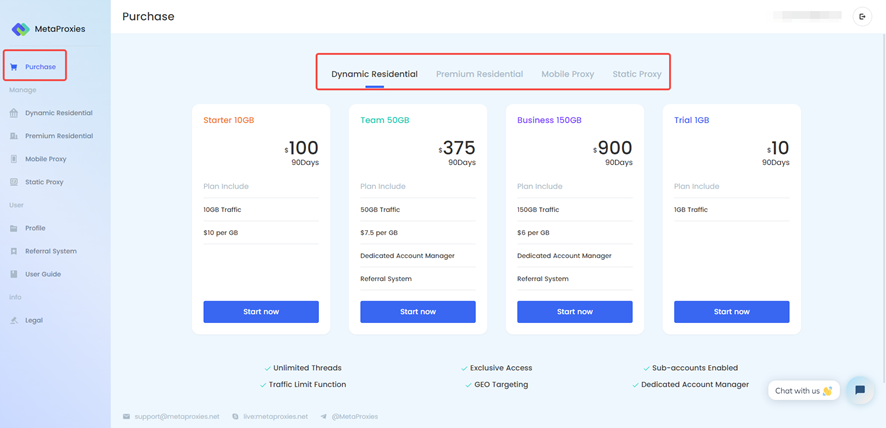This screenshot has width=886, height=428.
Task: Click the Business 150GB plan title
Action: point(549,120)
